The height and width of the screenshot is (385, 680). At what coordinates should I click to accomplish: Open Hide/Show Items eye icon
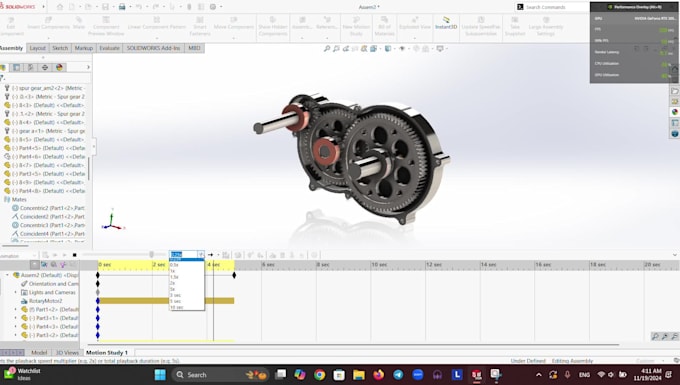tap(402, 49)
